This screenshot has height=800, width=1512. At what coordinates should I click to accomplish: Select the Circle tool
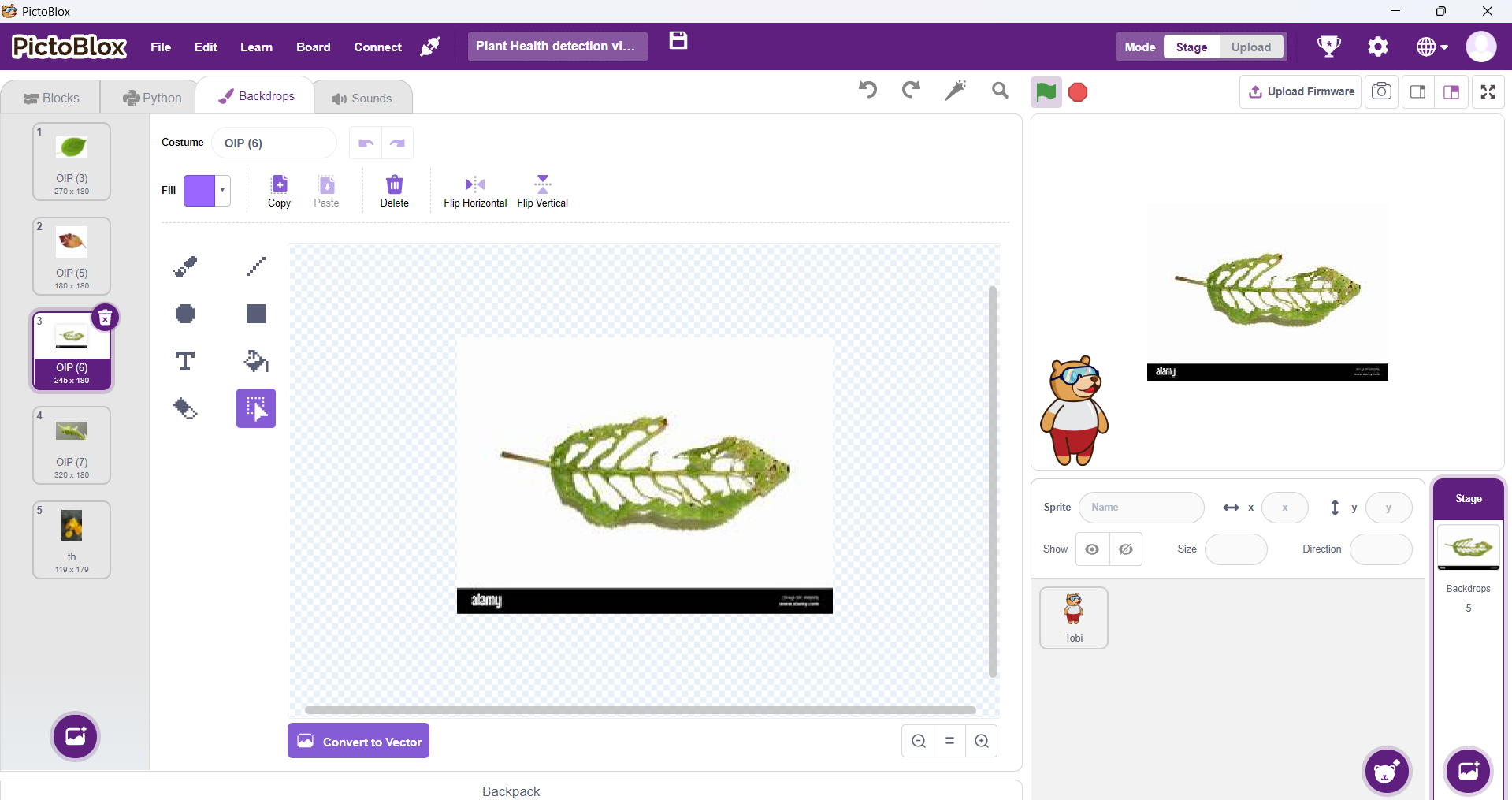click(x=185, y=314)
